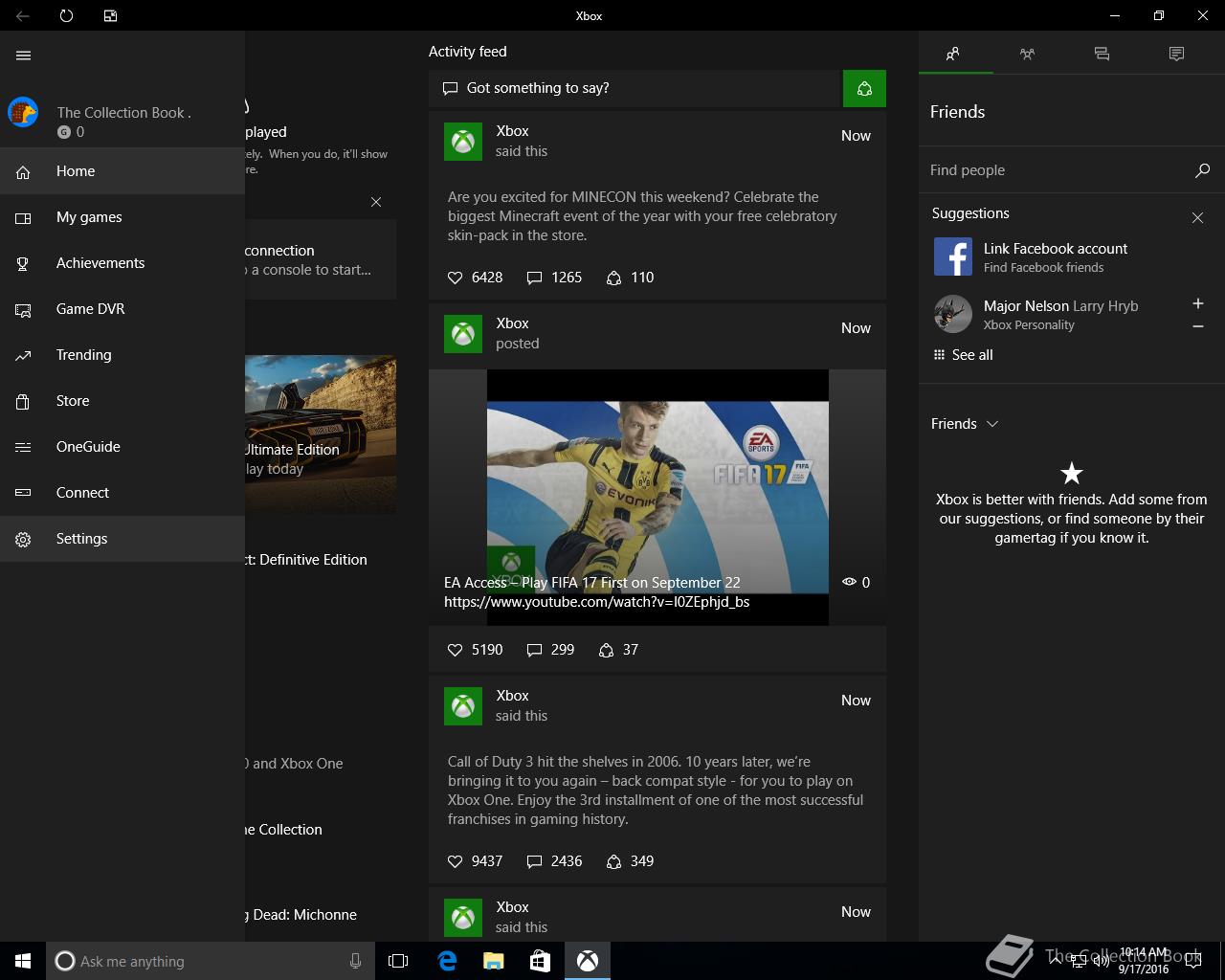Share the MINECON post (110 shares)
Viewport: 1225px width, 980px height.
630,278
